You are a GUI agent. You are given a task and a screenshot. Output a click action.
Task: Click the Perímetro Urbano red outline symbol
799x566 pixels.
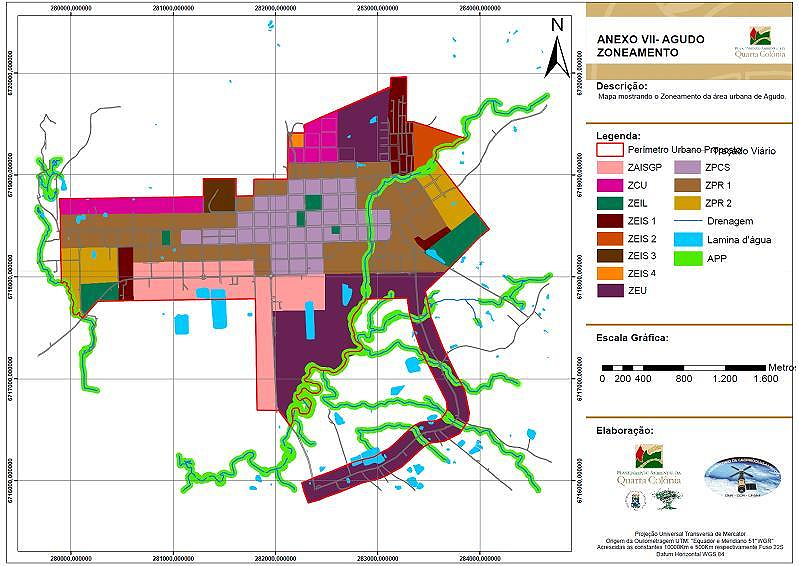coord(610,149)
